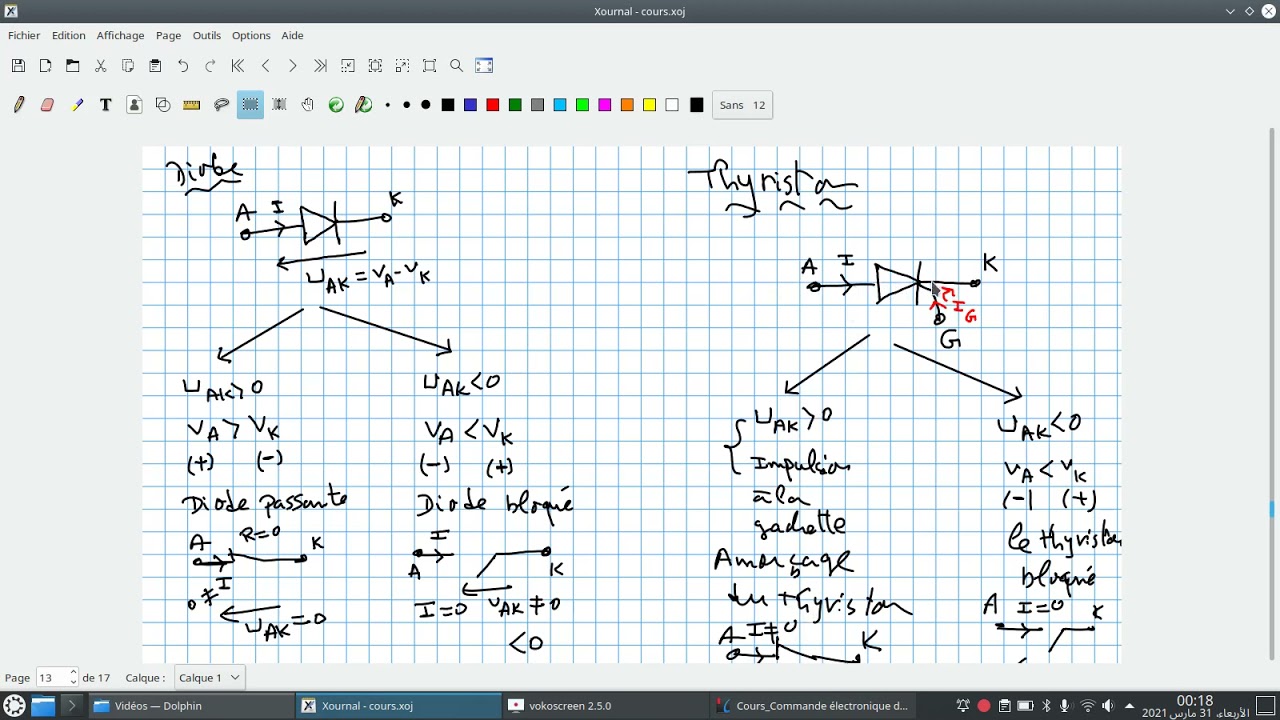Open the application launcher in taskbar
The height and width of the screenshot is (720, 1280).
(14, 706)
